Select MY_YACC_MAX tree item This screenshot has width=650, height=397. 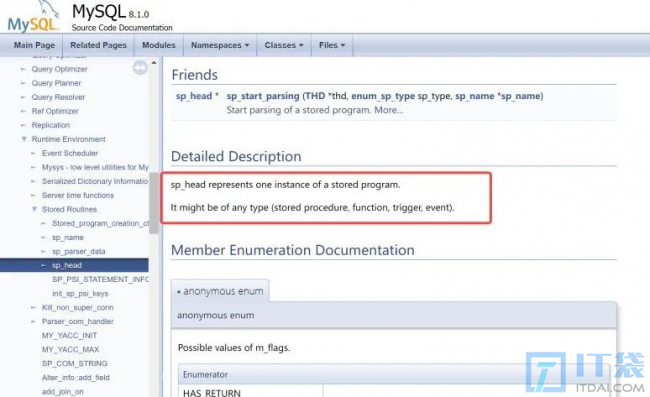click(x=70, y=350)
